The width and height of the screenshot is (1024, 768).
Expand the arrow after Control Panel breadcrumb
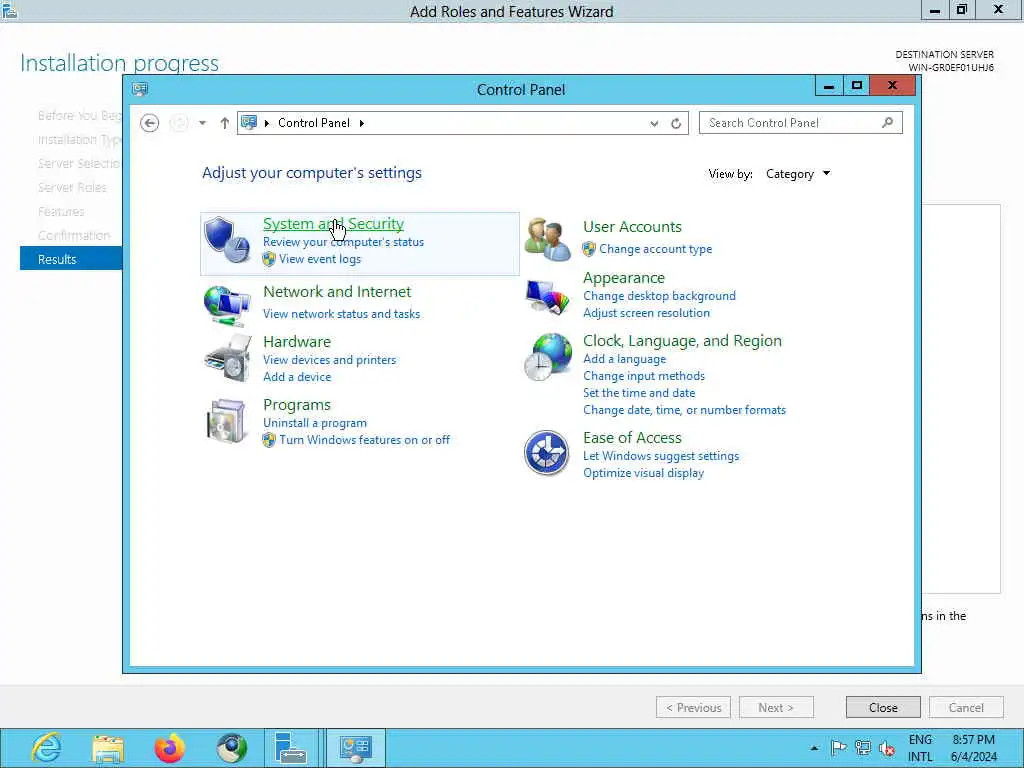click(x=362, y=123)
